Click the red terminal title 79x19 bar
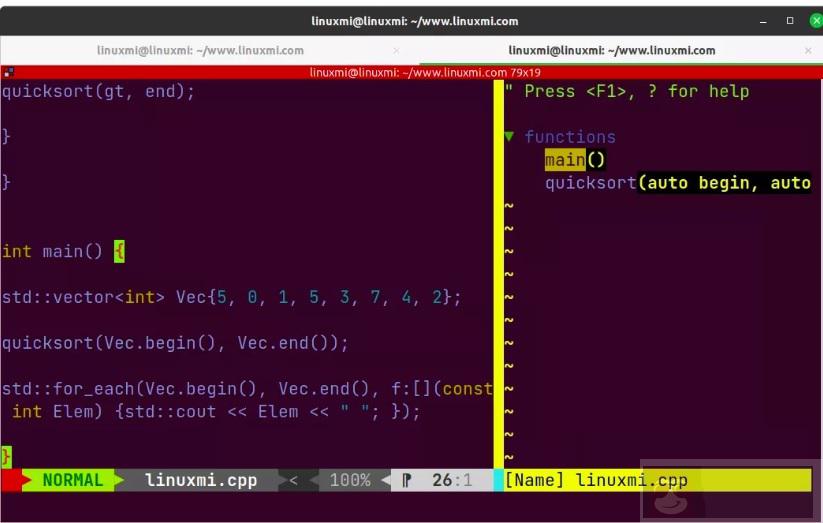The image size is (823, 523). [x=412, y=72]
